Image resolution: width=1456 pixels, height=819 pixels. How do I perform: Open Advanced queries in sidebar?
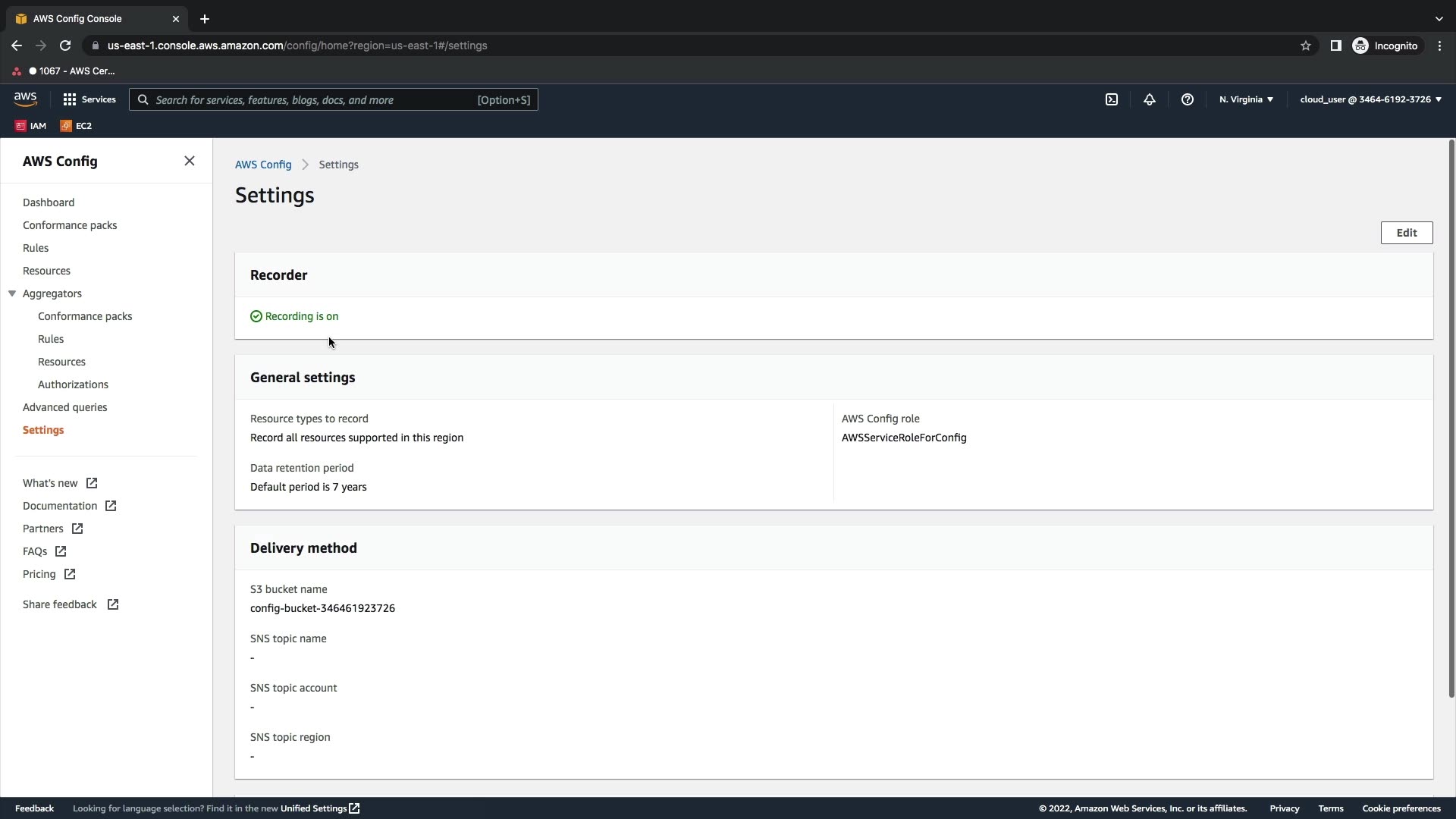click(65, 407)
